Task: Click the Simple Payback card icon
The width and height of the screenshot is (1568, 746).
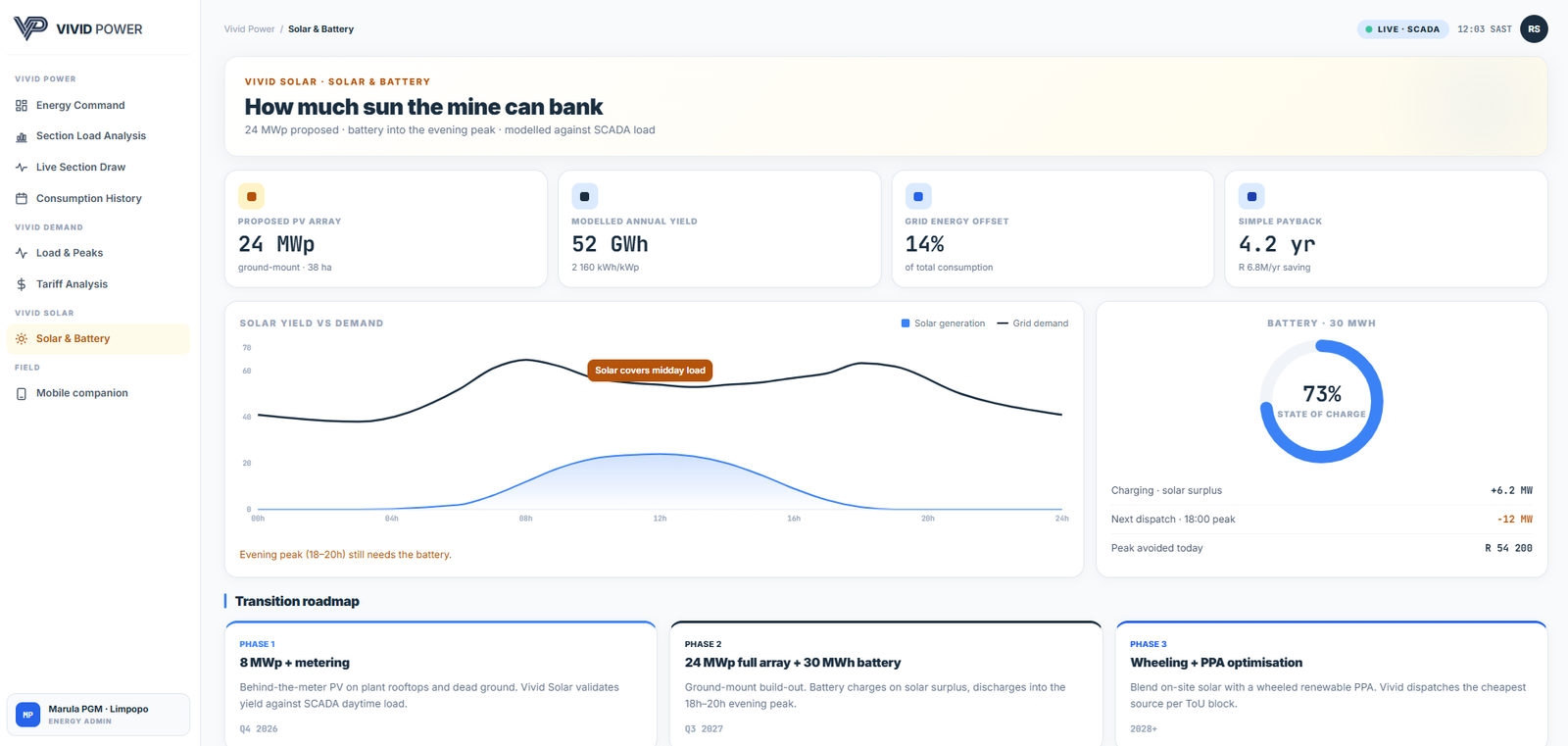Action: [x=1251, y=196]
